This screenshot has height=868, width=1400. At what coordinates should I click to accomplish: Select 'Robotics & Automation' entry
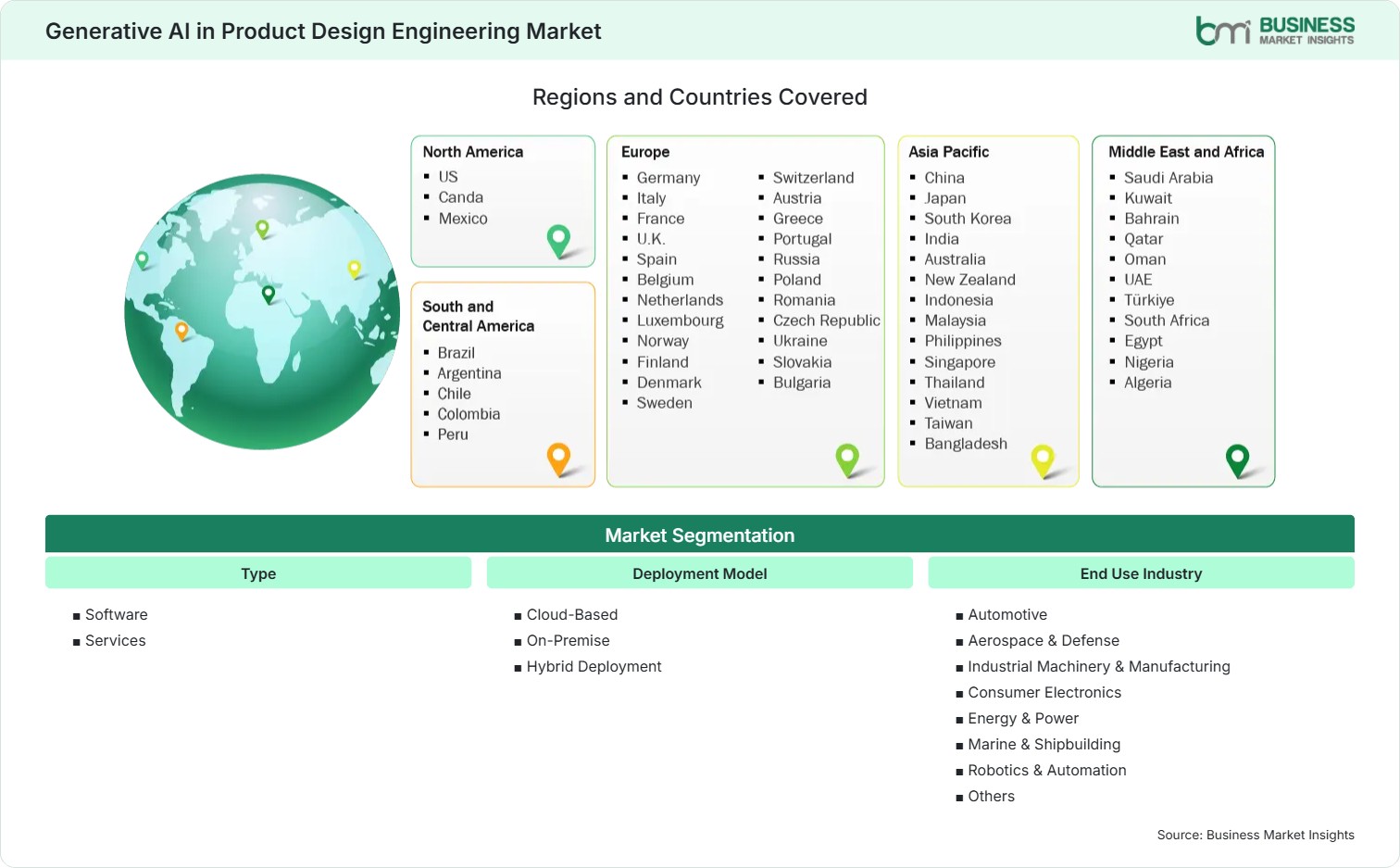pyautogui.click(x=1047, y=770)
